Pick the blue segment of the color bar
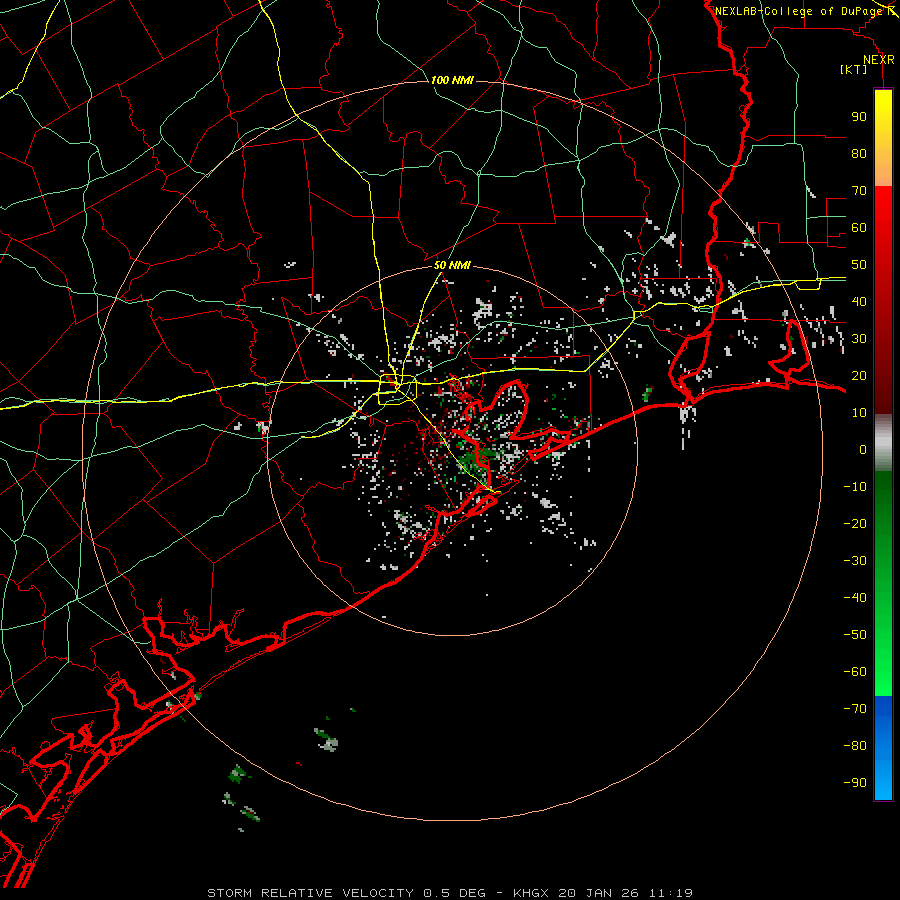 [x=883, y=748]
